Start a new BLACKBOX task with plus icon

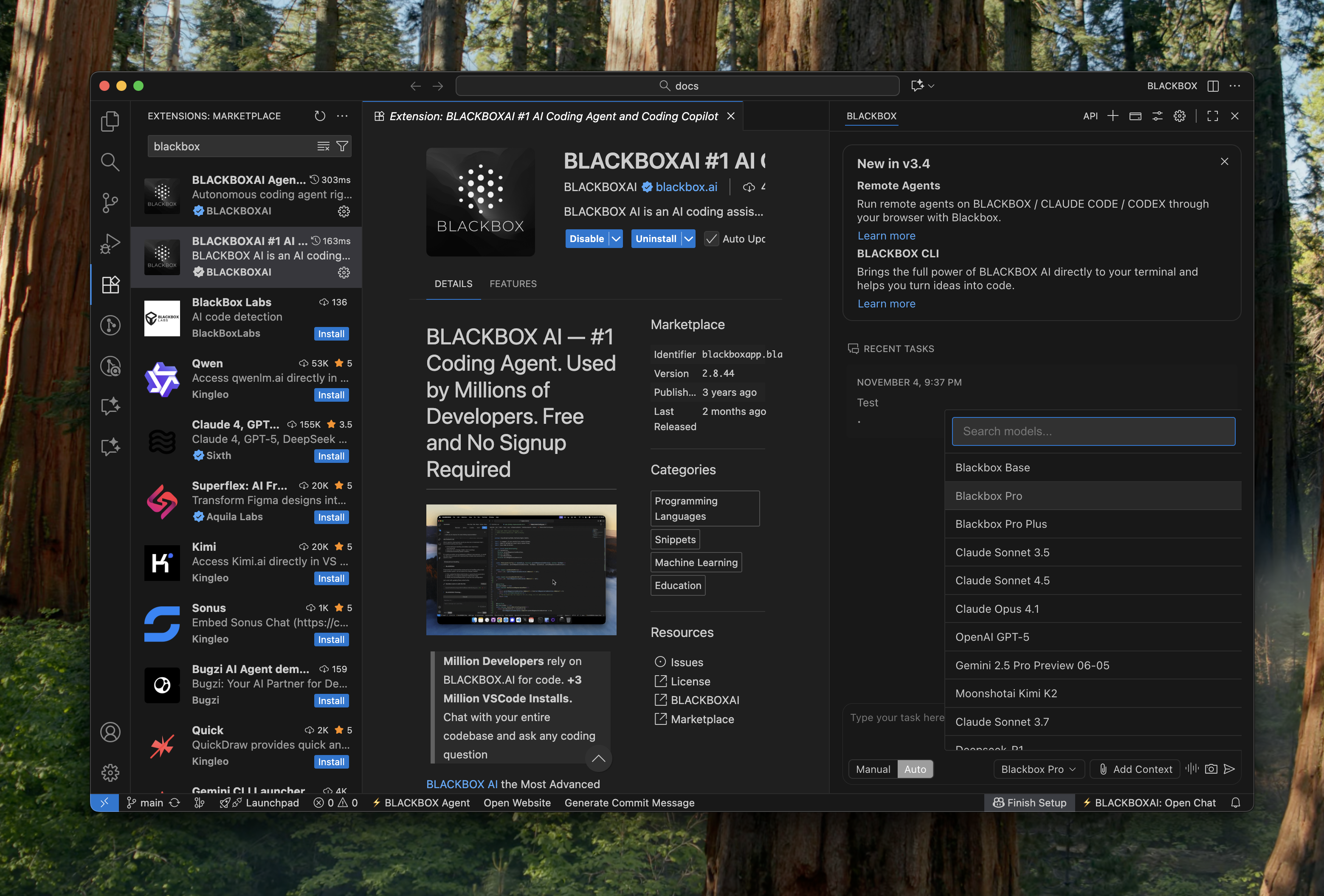[x=1113, y=116]
